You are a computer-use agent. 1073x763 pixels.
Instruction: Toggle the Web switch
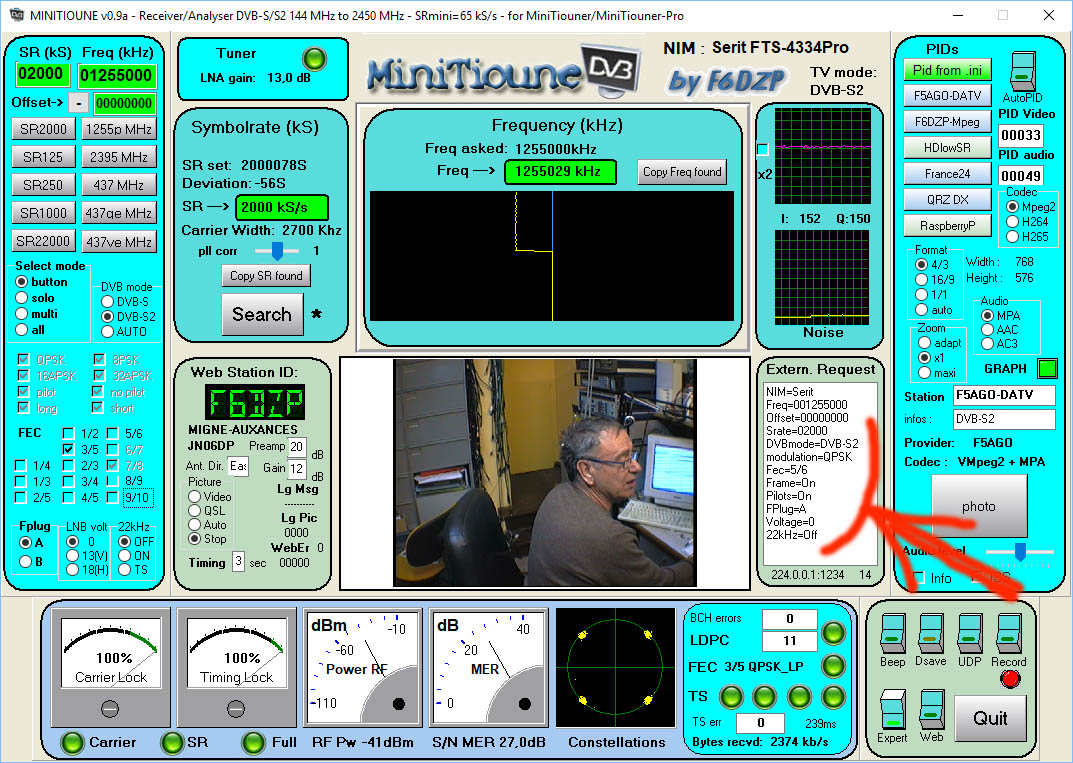pyautogui.click(x=930, y=707)
